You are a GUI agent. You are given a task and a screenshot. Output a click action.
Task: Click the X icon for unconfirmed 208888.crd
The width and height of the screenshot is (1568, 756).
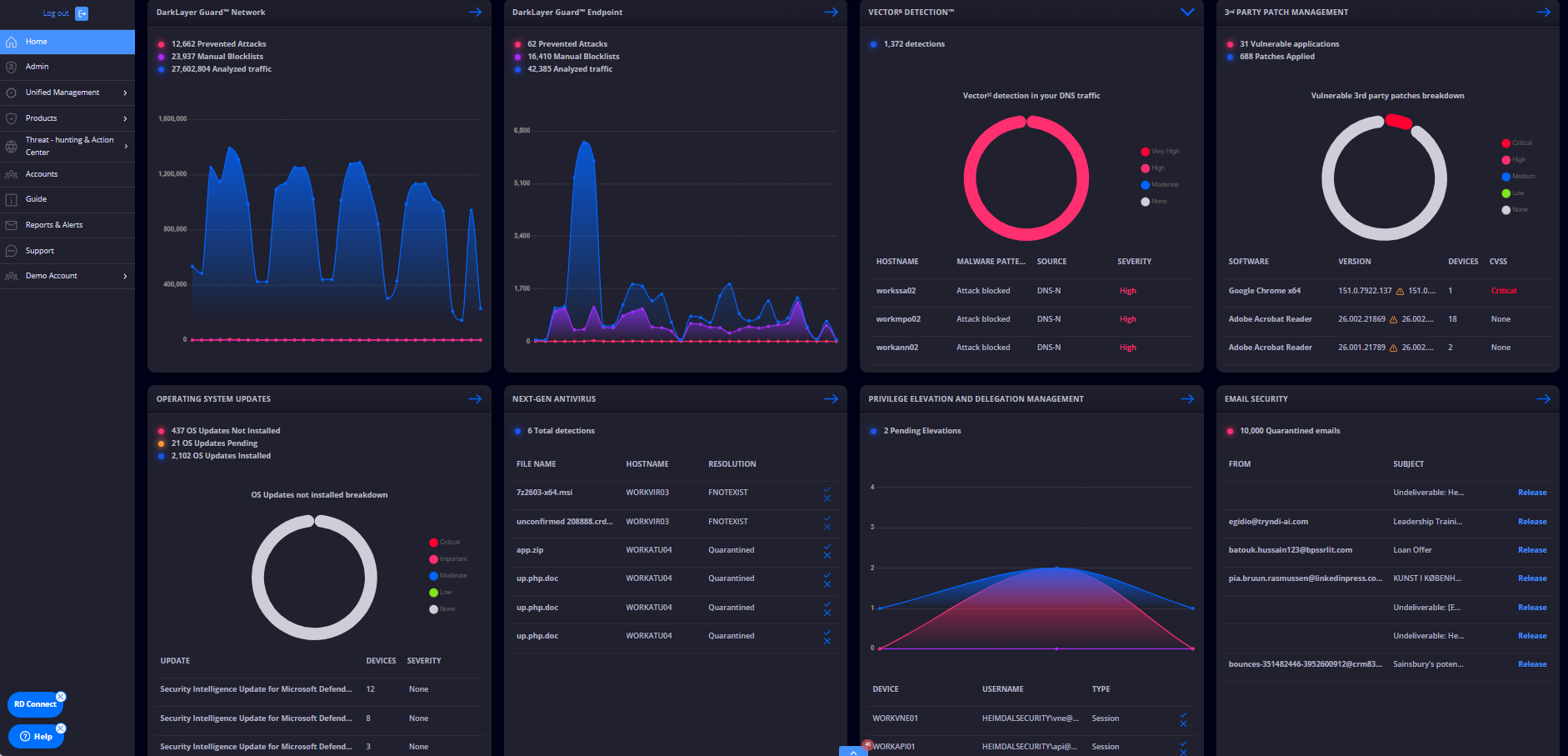(x=827, y=528)
